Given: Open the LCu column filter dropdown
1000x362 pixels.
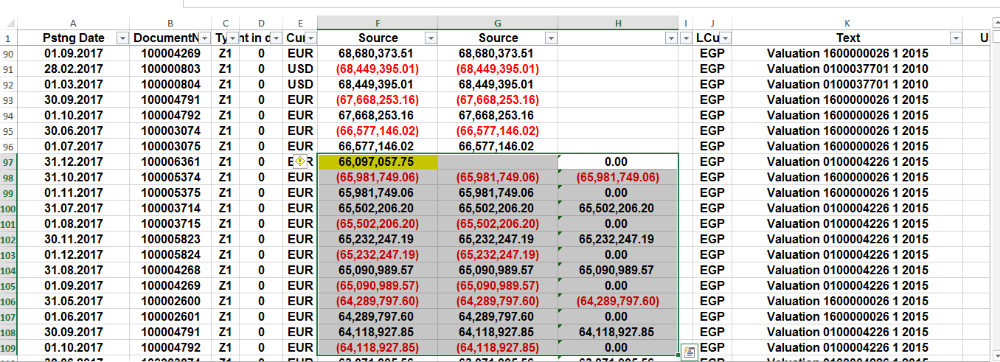Looking at the screenshot, I should [725, 38].
